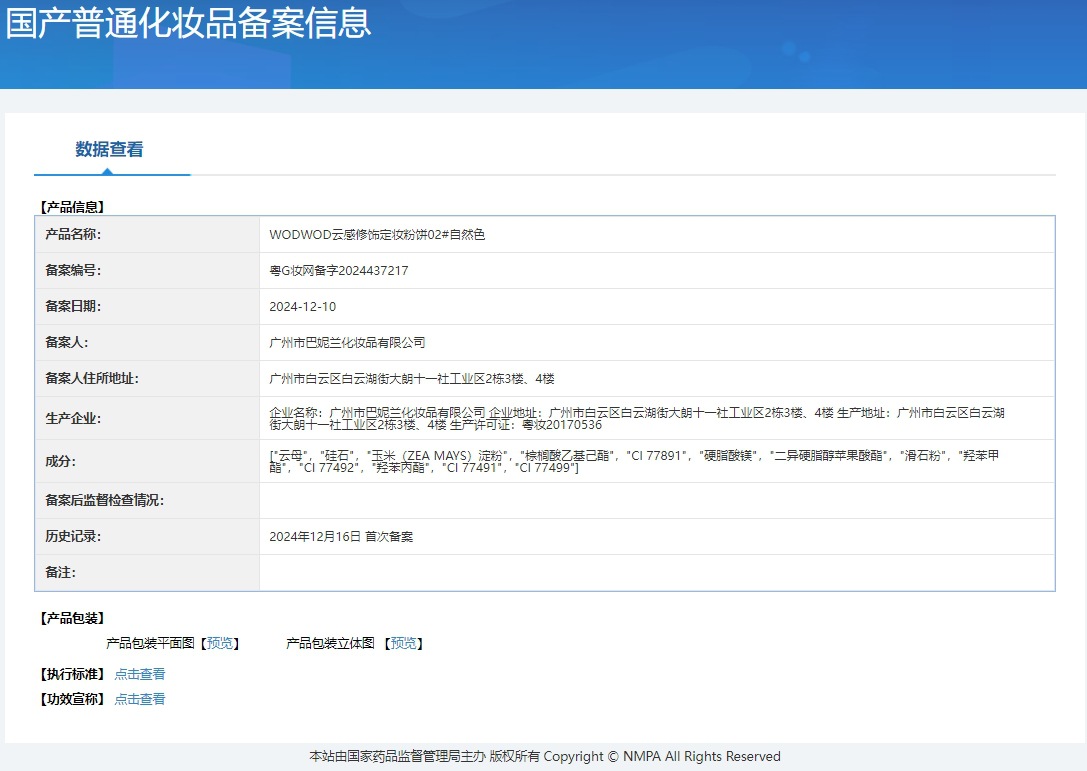
Task: Click the 备案人 label cell
Action: [x=148, y=343]
